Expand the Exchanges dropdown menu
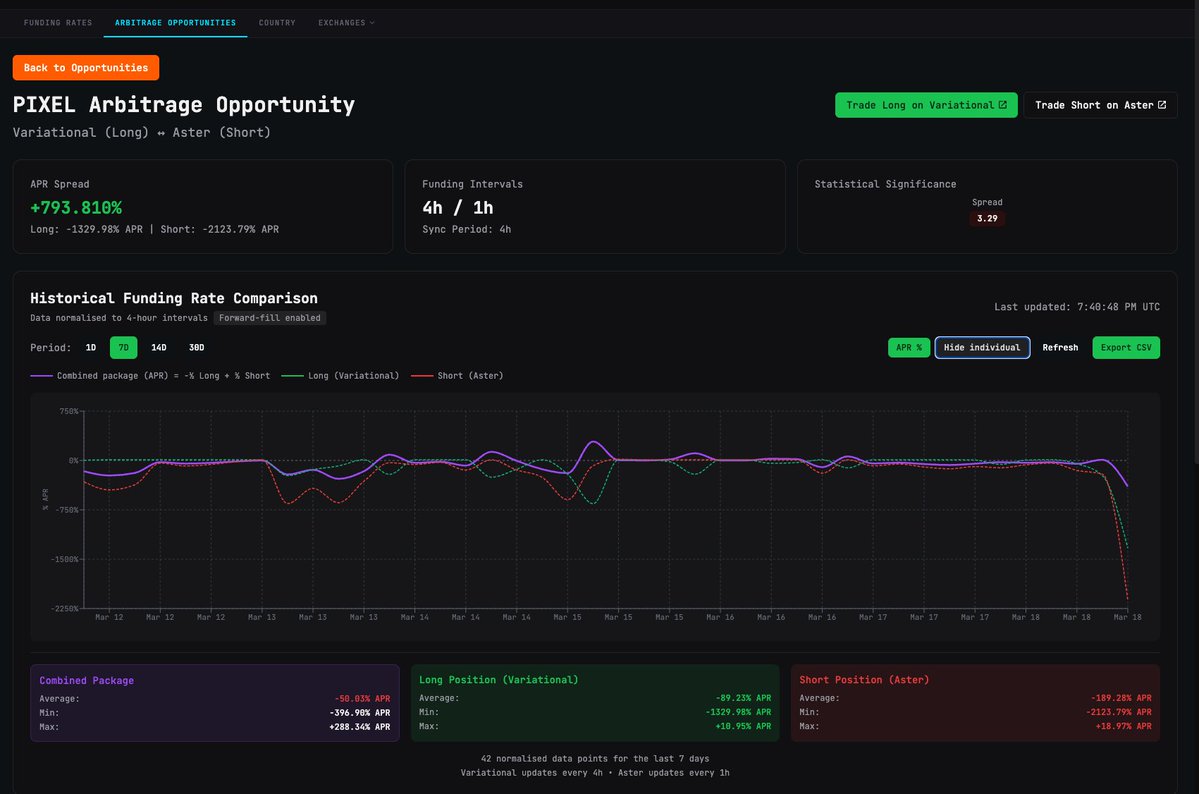The width and height of the screenshot is (1199, 794). [x=346, y=23]
